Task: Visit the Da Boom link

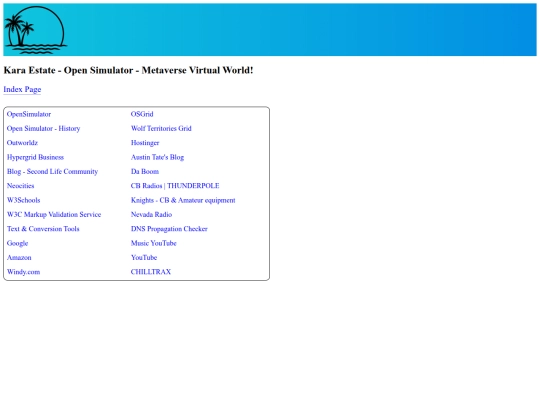Action: coord(145,172)
